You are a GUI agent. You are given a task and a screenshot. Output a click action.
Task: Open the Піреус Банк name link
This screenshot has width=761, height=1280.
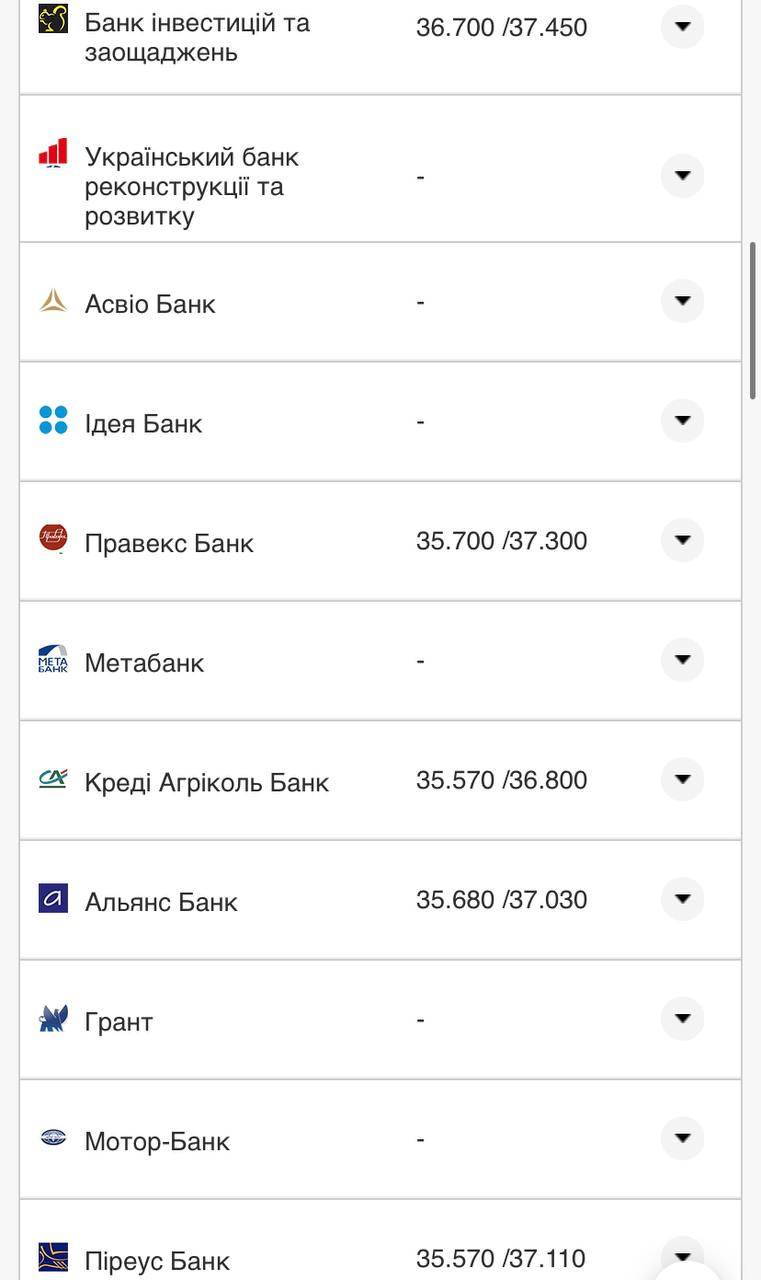(x=157, y=1261)
